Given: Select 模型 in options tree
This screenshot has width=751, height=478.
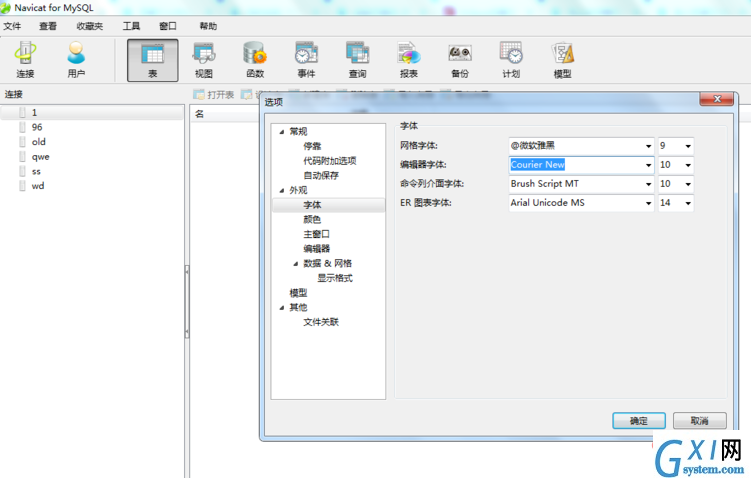Looking at the screenshot, I should (298, 293).
